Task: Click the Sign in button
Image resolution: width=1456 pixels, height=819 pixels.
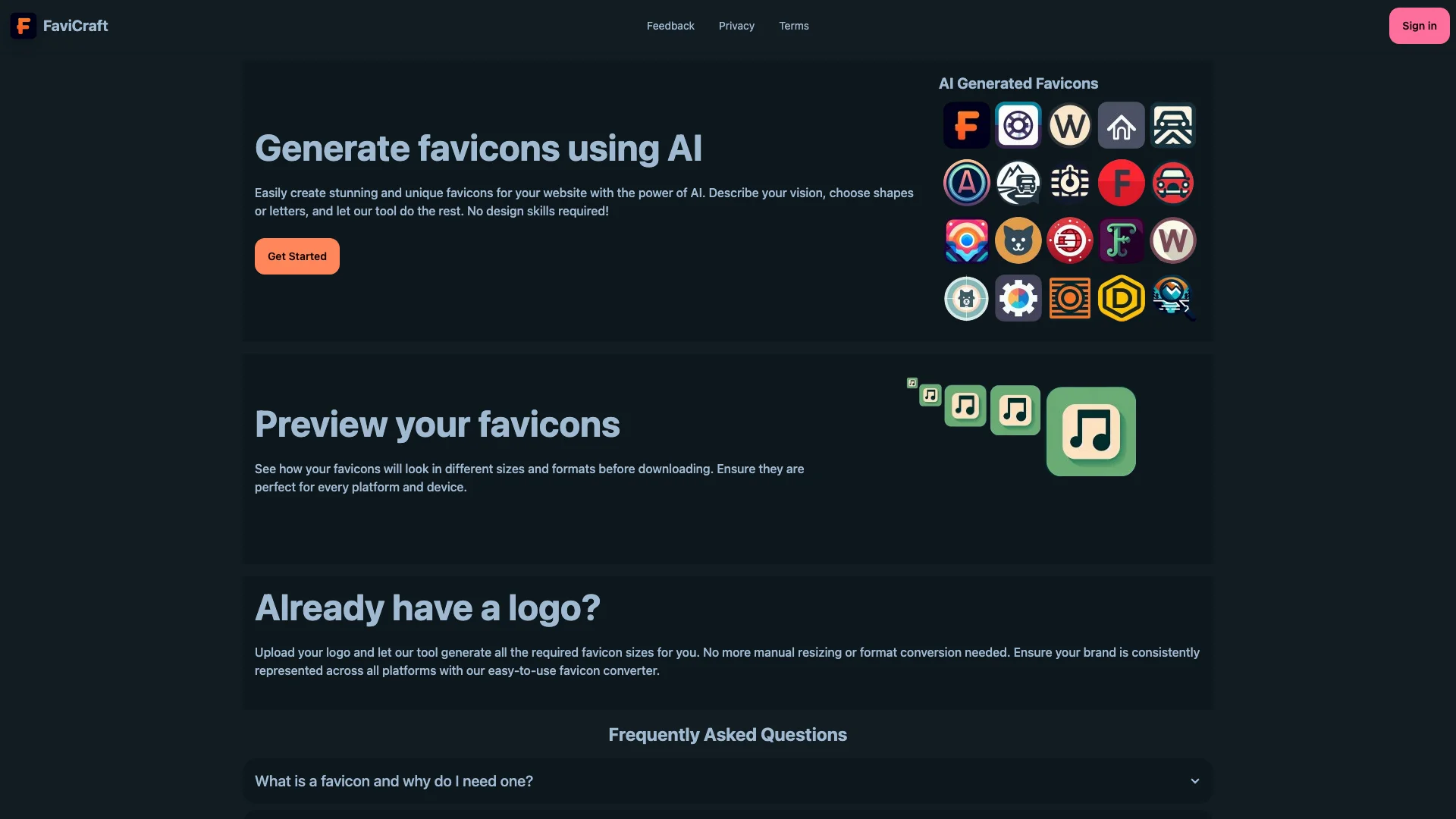Action: pyautogui.click(x=1419, y=25)
